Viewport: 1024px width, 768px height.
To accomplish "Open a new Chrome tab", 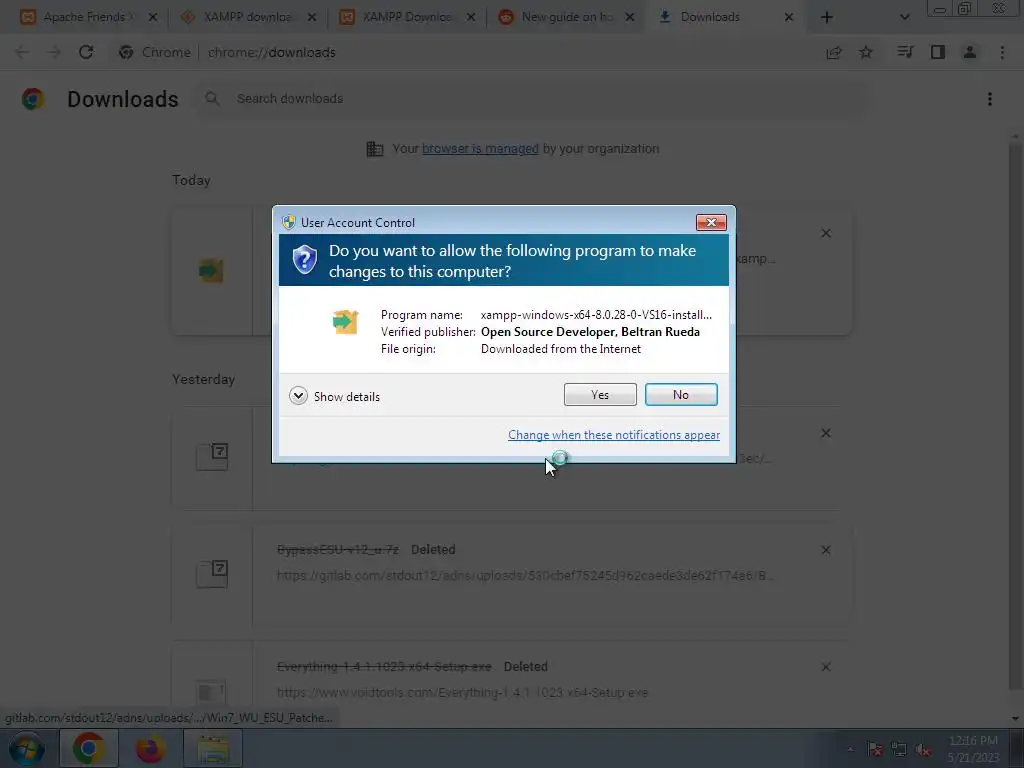I will (x=827, y=18).
